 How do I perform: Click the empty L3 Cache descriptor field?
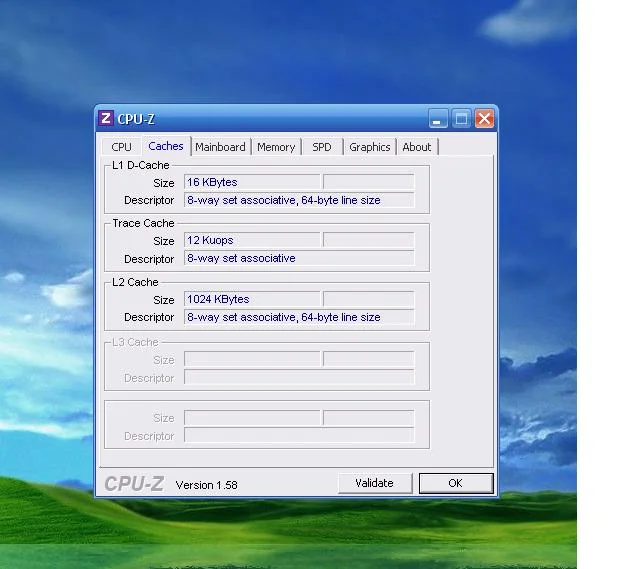(x=299, y=377)
